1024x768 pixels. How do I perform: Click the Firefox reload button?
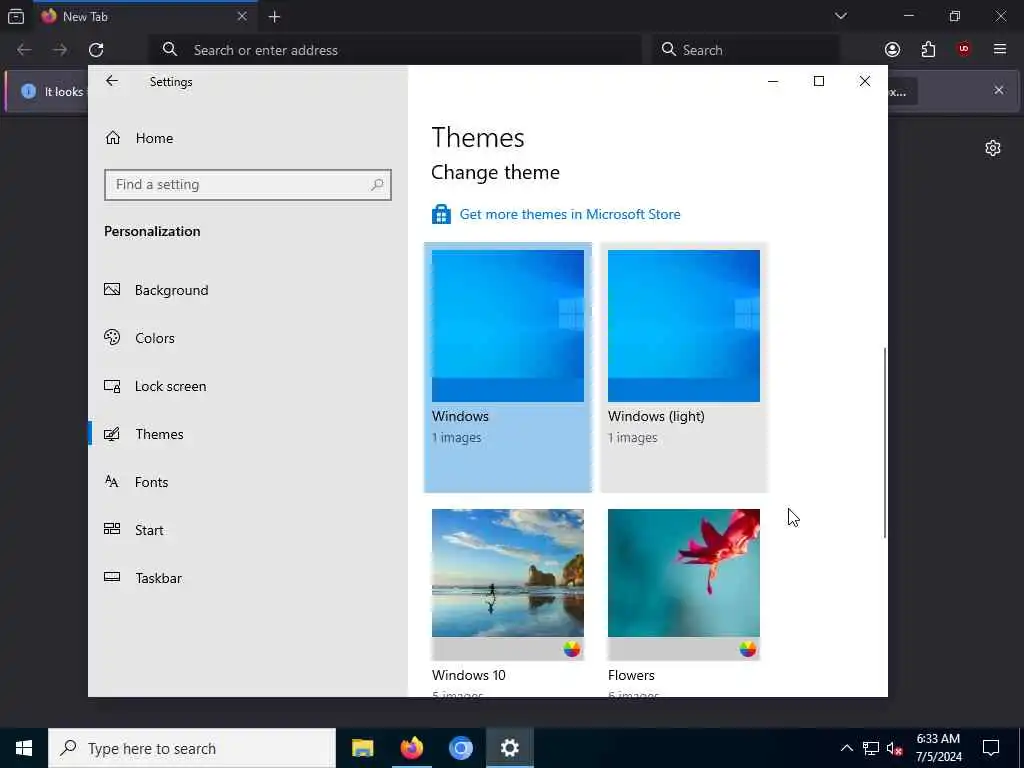(96, 50)
